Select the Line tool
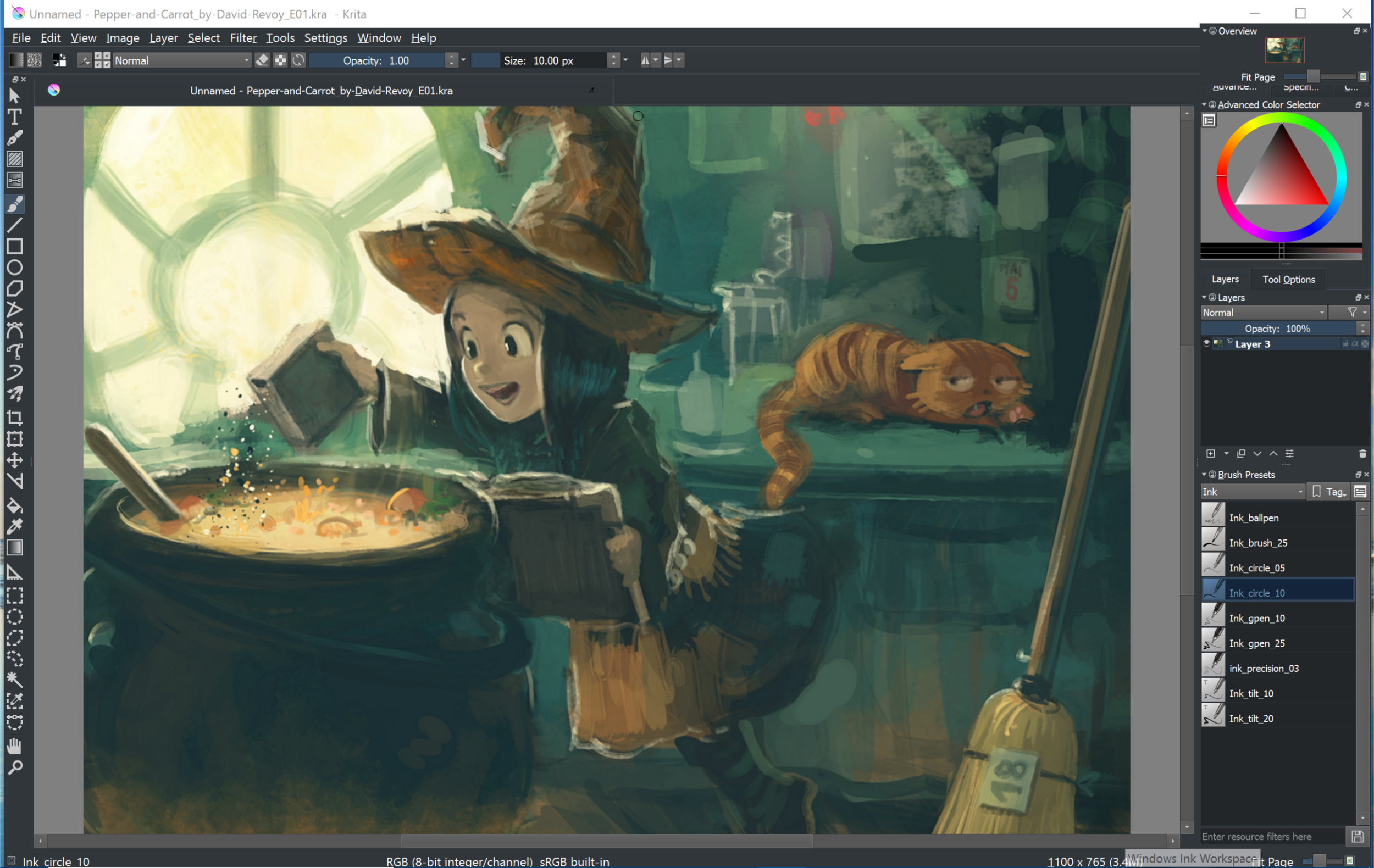The image size is (1374, 868). 14,225
